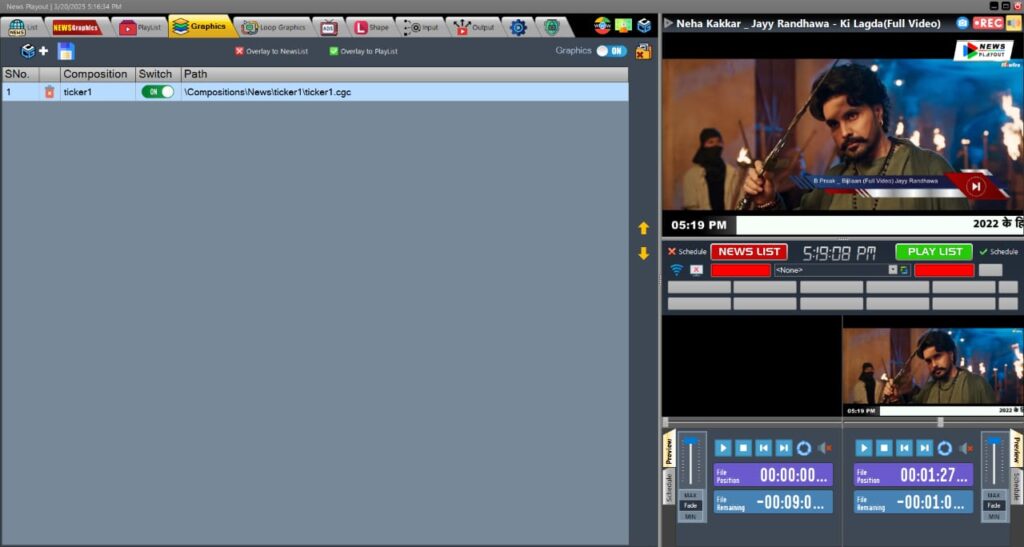Screen dimensions: 1024x547
Task: Refresh the <None> dropdown with sync icon
Action: (x=904, y=270)
